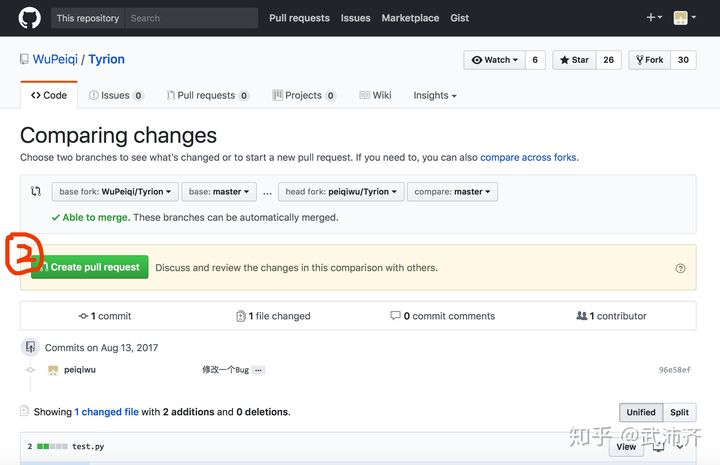Click the Star button
Viewport: 720px width, 465px height.
(x=574, y=60)
